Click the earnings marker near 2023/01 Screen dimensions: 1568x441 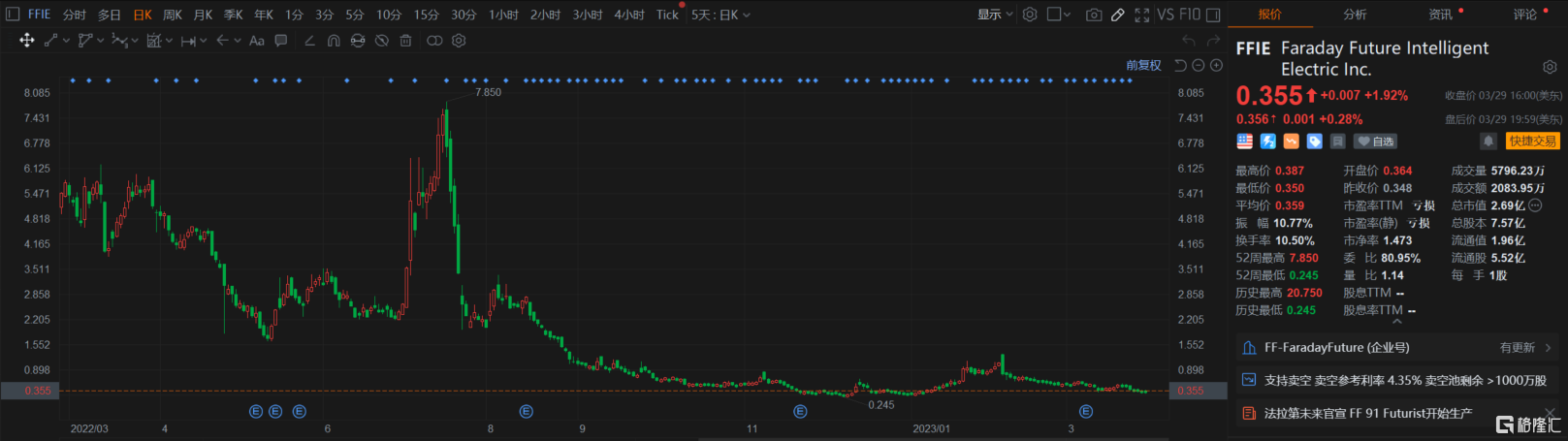click(800, 411)
